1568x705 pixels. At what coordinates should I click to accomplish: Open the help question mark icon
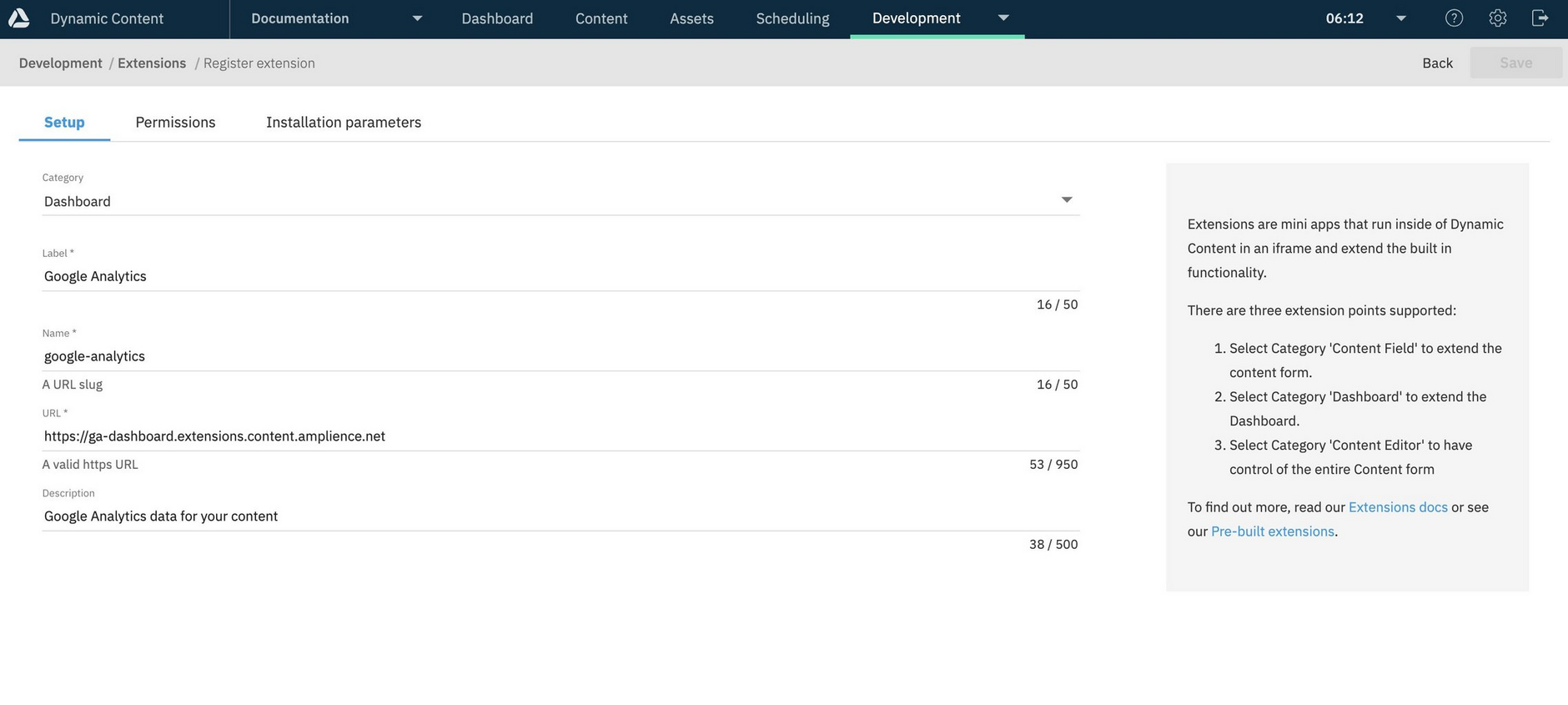pos(1454,18)
